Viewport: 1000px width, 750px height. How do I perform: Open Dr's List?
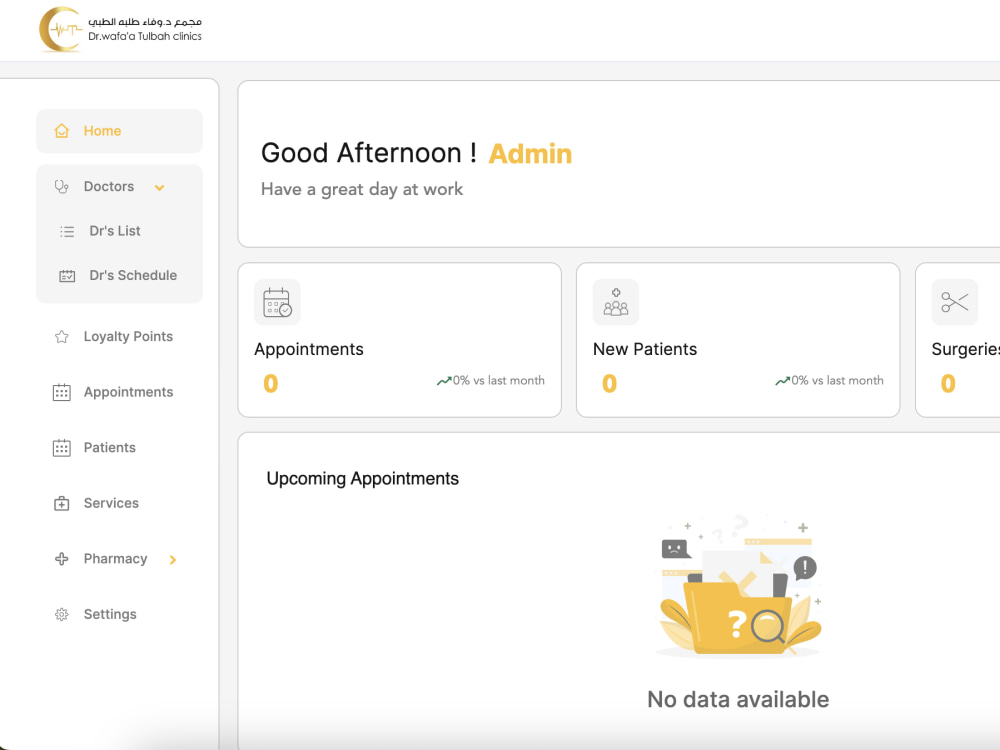pyautogui.click(x=115, y=231)
